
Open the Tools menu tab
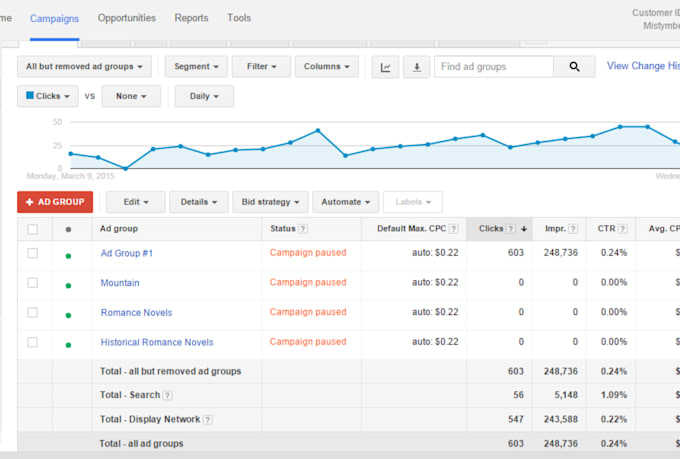(239, 18)
